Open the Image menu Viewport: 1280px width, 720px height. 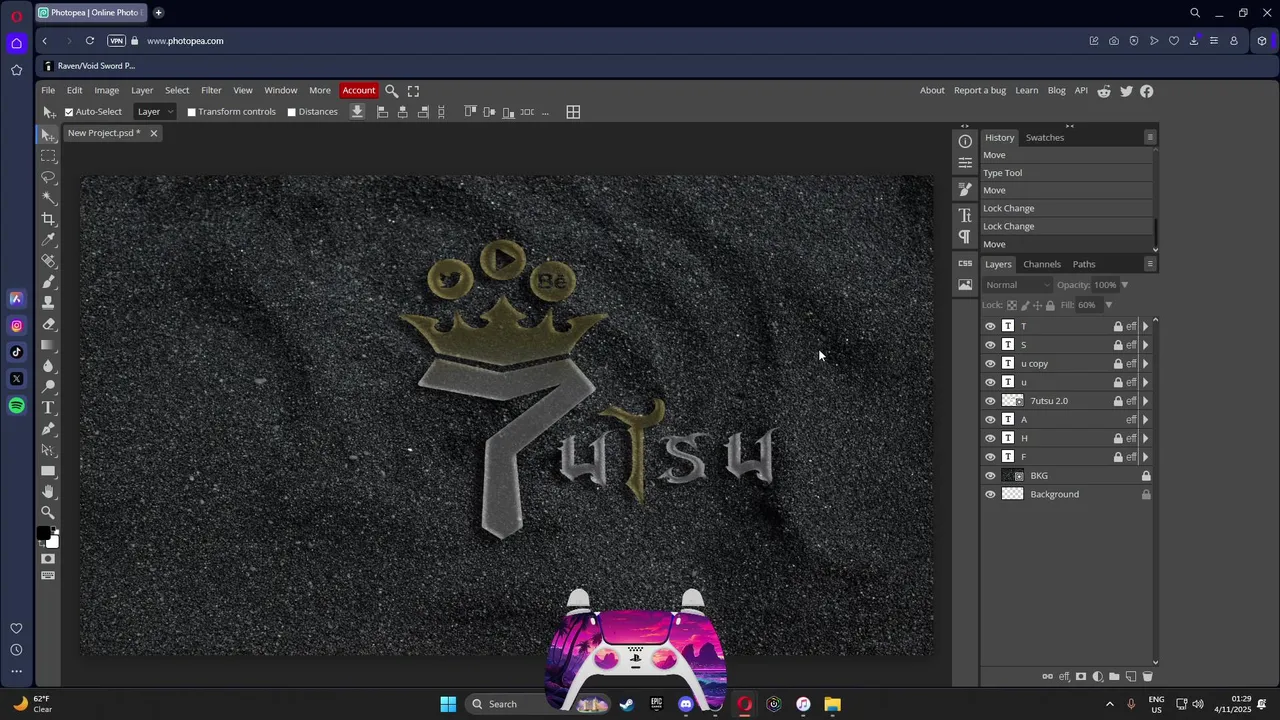[107, 91]
